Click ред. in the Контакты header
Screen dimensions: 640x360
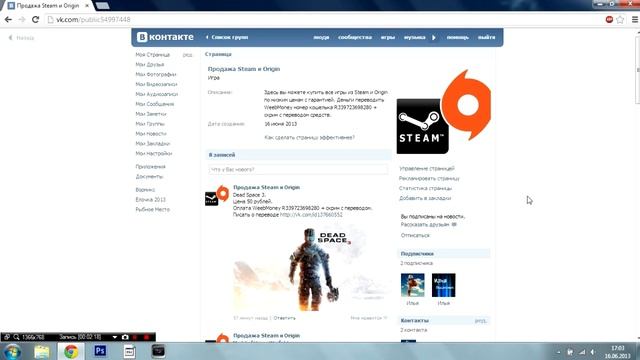pos(481,321)
